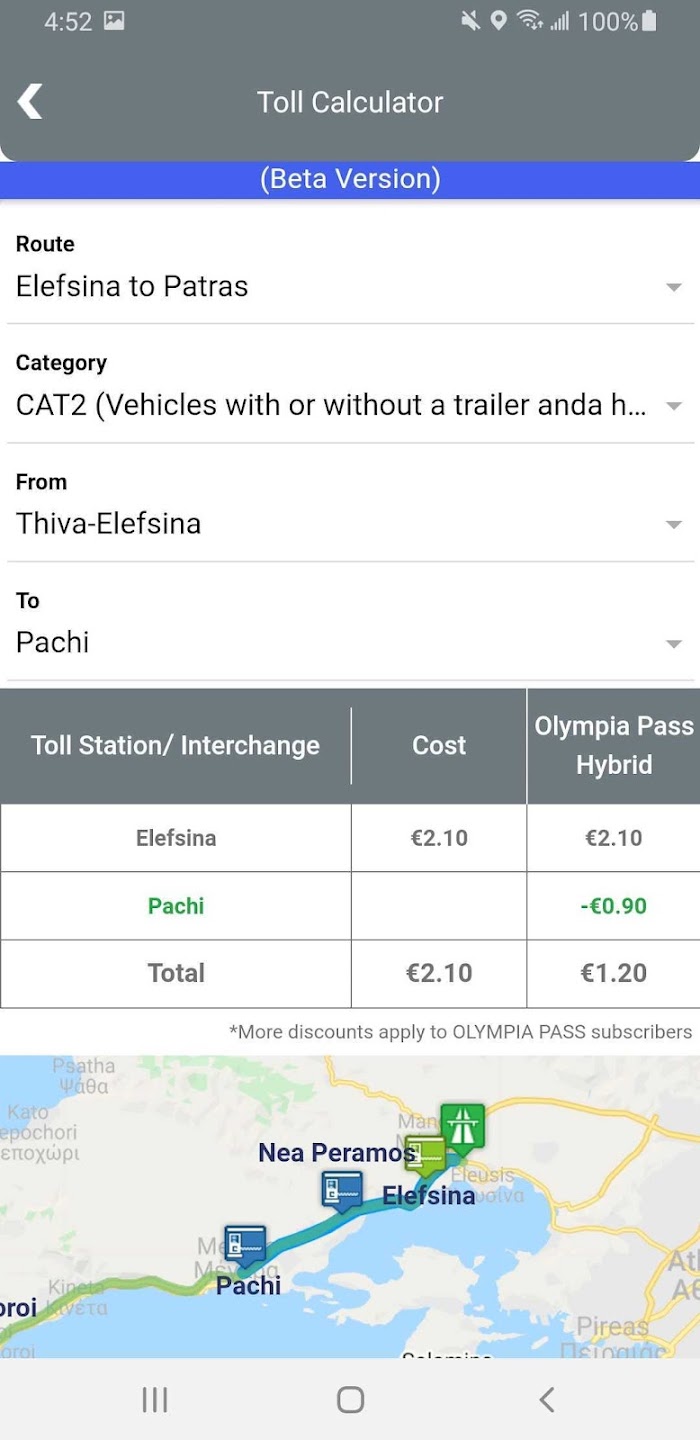Tap the back arrow in header
Image resolution: width=700 pixels, height=1440 pixels.
[30, 102]
